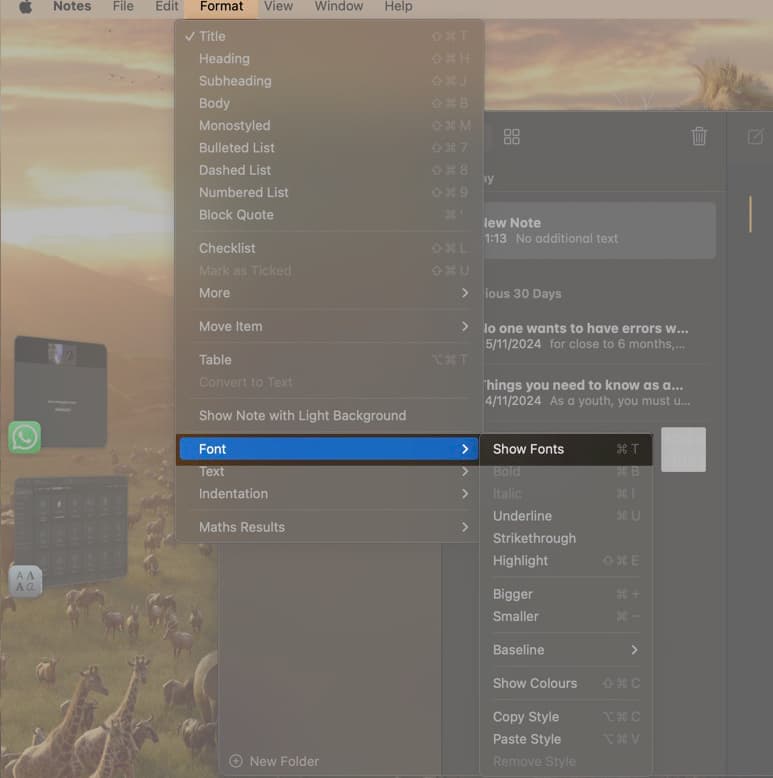Viewport: 773px width, 778px height.
Task: Select the New Note entry
Action: (599, 230)
